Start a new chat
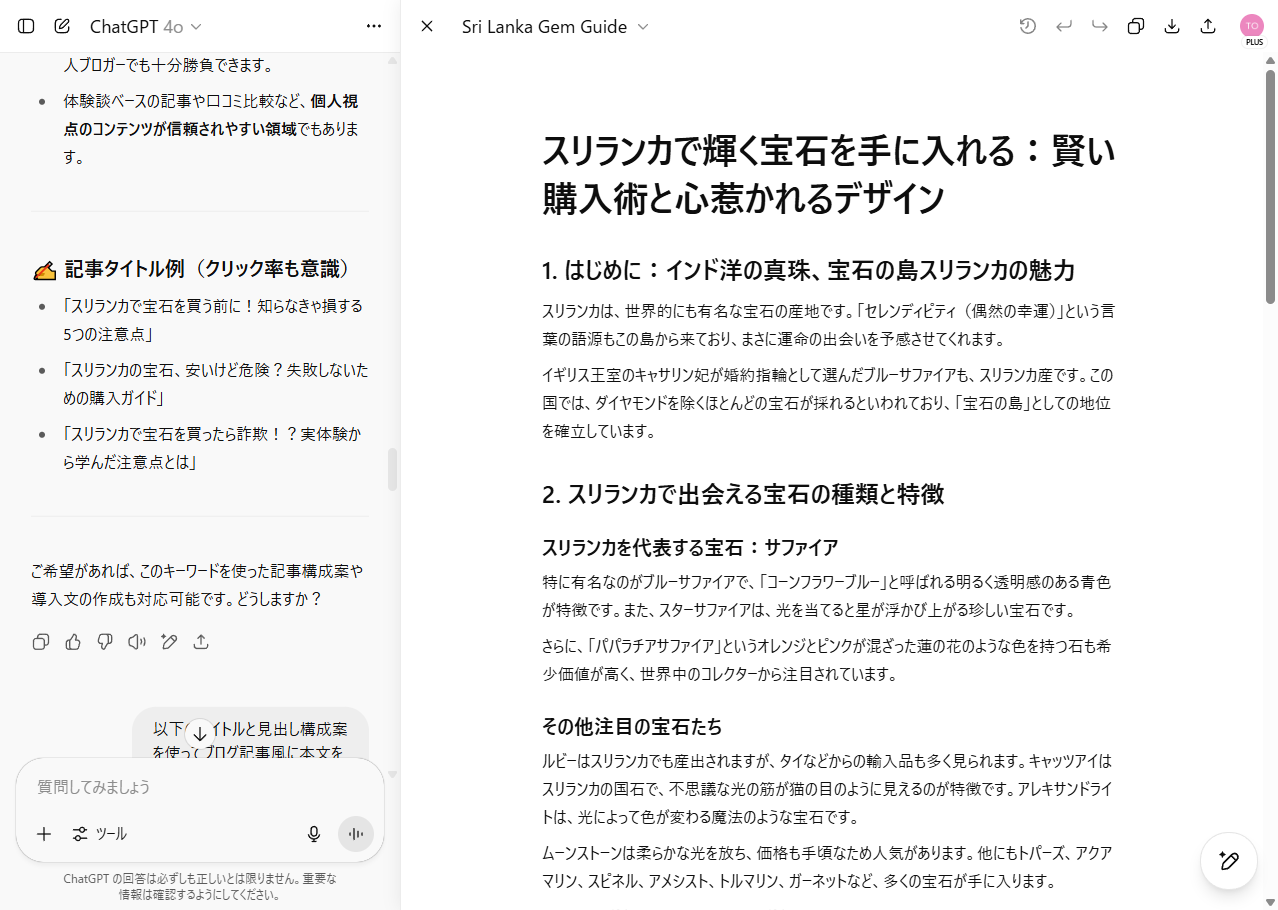 [x=62, y=26]
